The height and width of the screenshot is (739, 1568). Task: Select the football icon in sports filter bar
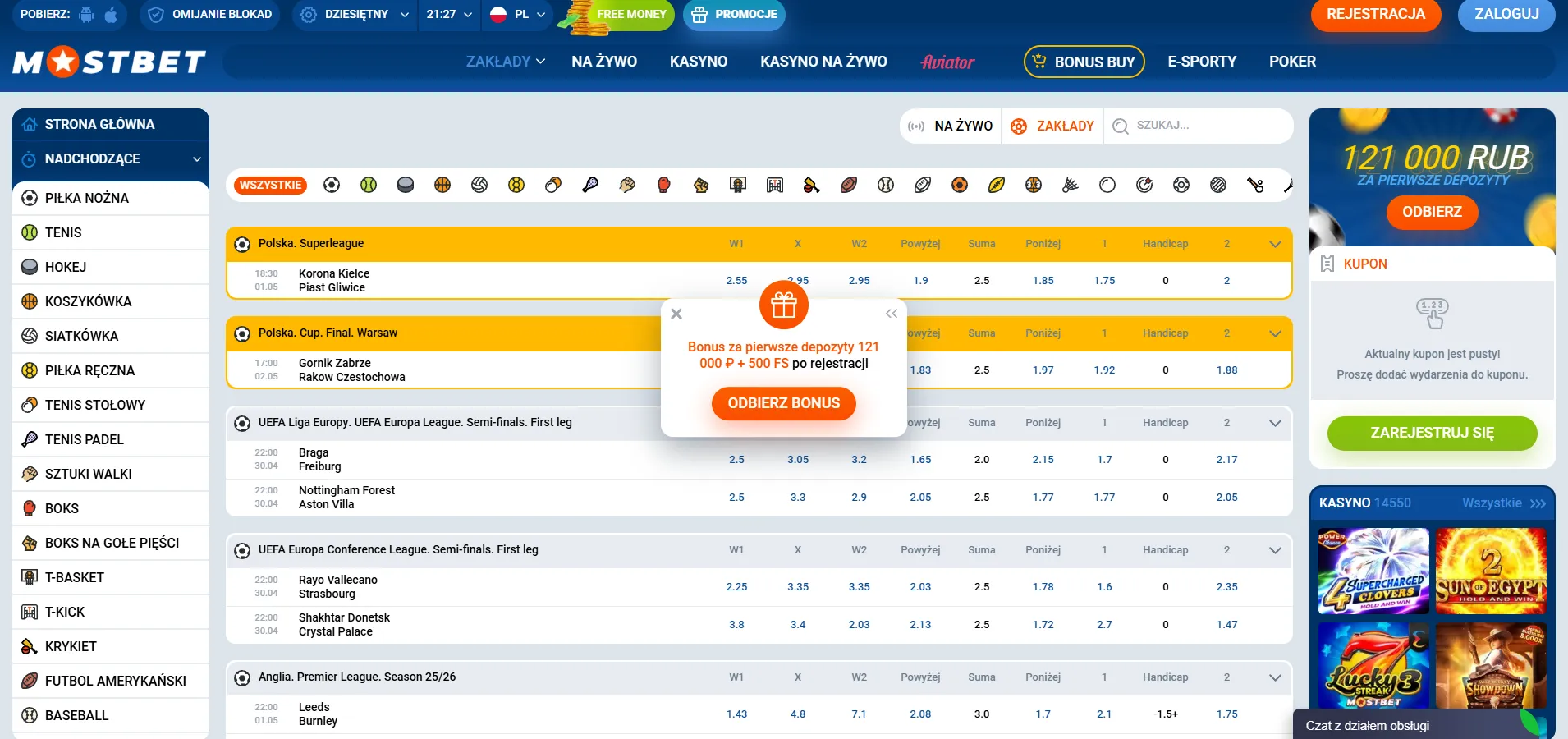[x=332, y=185]
